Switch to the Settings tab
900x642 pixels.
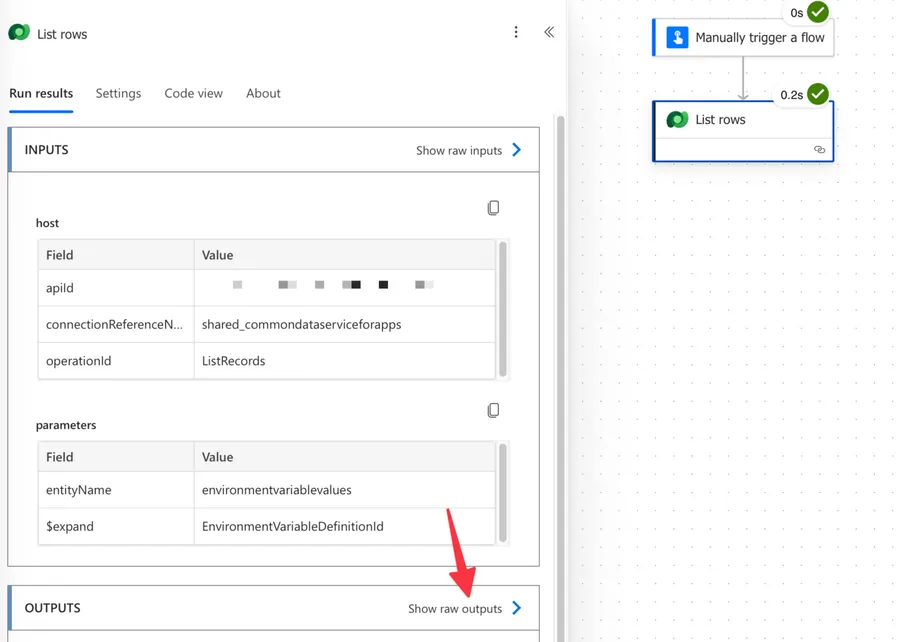(118, 93)
